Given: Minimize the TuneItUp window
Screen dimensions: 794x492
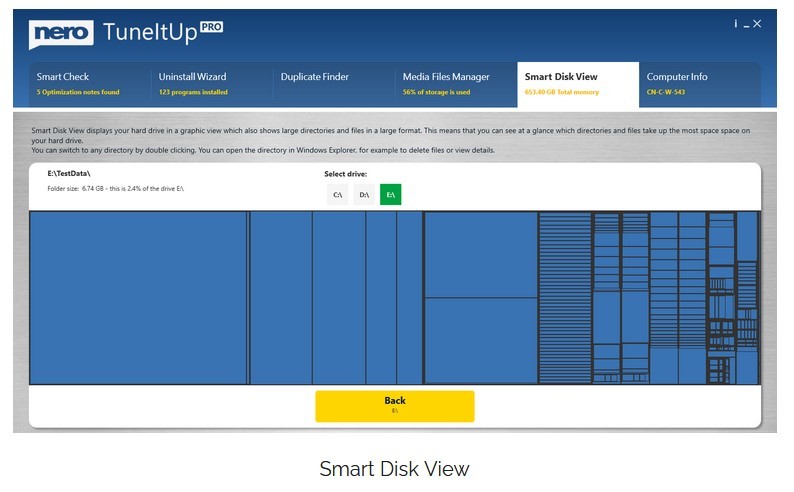Looking at the screenshot, I should [x=746, y=25].
